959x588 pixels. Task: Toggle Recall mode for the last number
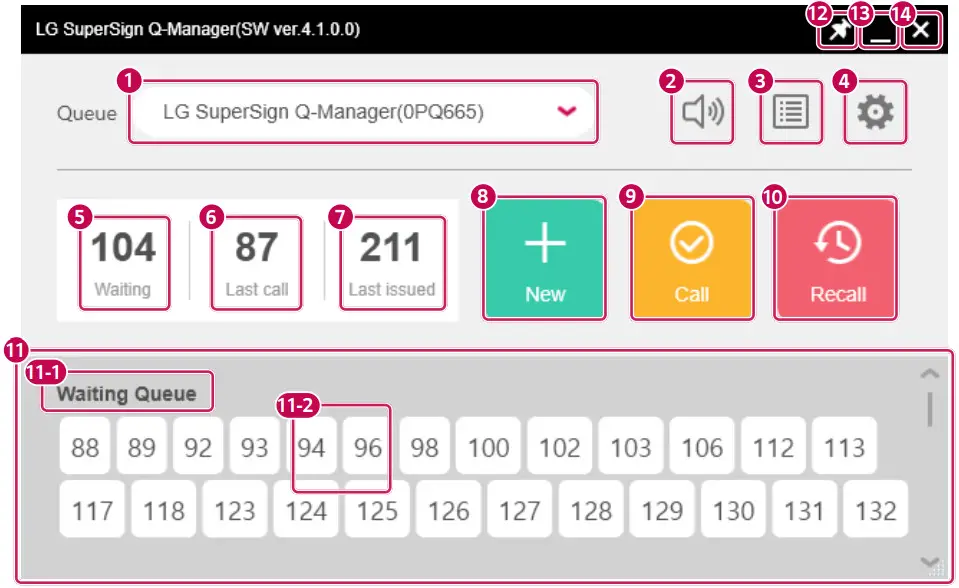pyautogui.click(x=835, y=257)
